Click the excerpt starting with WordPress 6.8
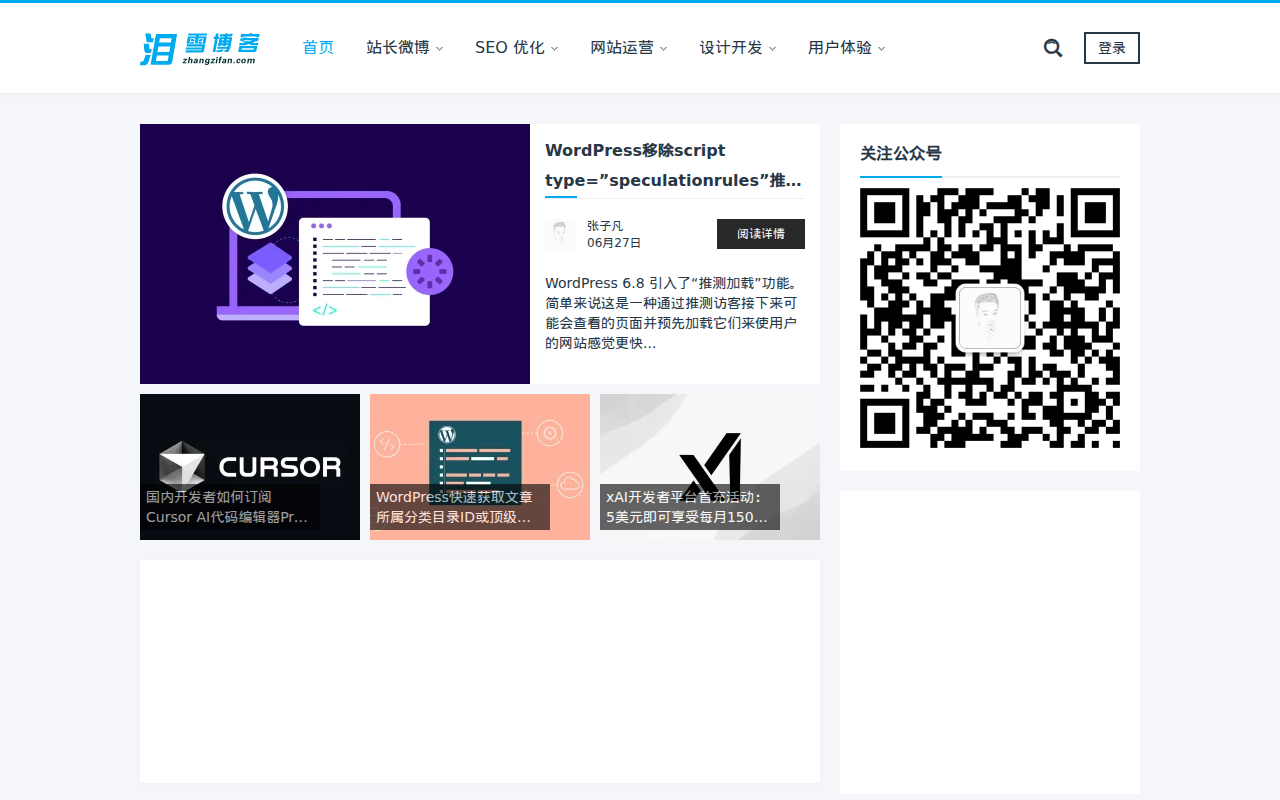Image resolution: width=1280 pixels, height=800 pixels. 672,313
